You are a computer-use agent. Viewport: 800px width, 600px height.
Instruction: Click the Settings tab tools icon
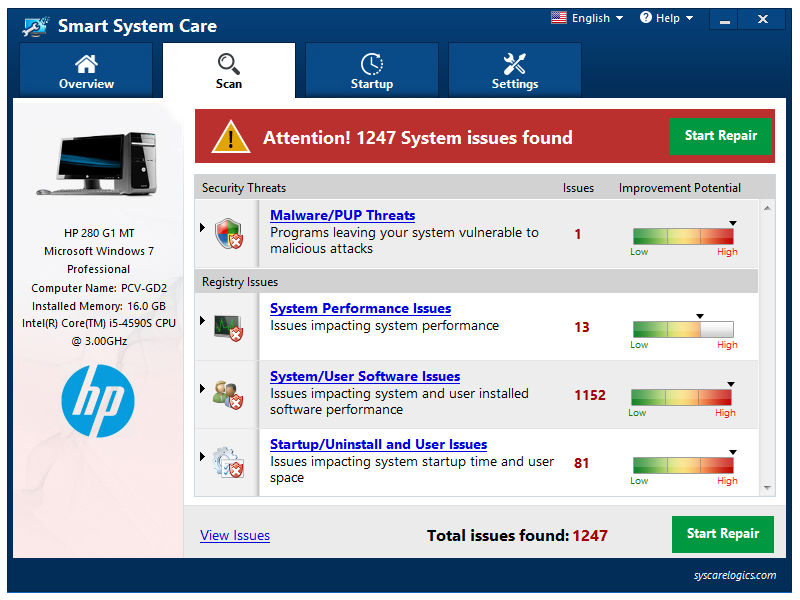pyautogui.click(x=514, y=64)
